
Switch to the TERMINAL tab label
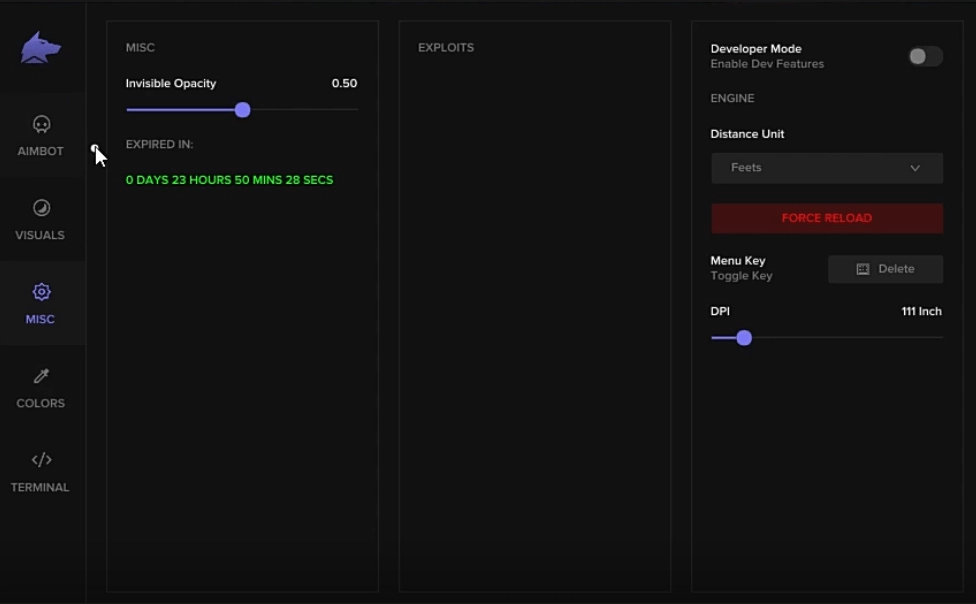pyautogui.click(x=40, y=488)
